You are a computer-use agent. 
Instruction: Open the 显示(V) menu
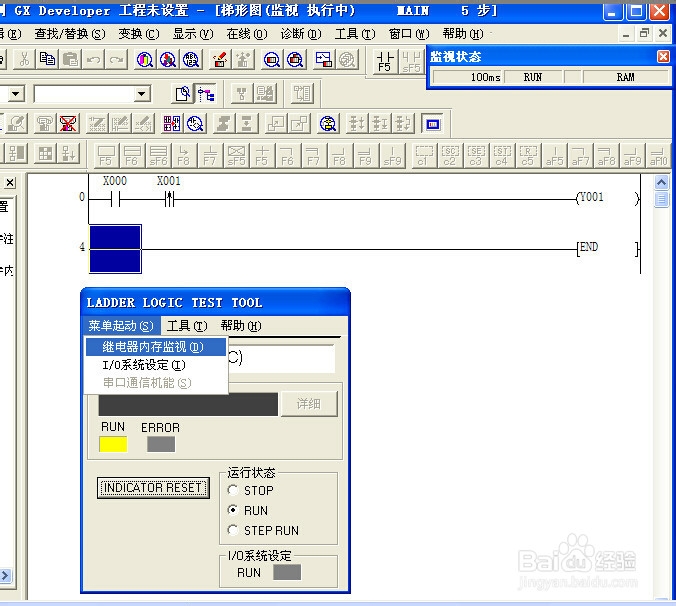193,34
